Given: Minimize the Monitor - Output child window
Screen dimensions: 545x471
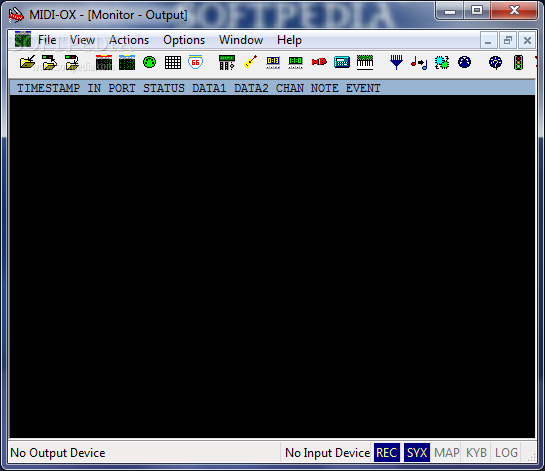Looking at the screenshot, I should [488, 40].
